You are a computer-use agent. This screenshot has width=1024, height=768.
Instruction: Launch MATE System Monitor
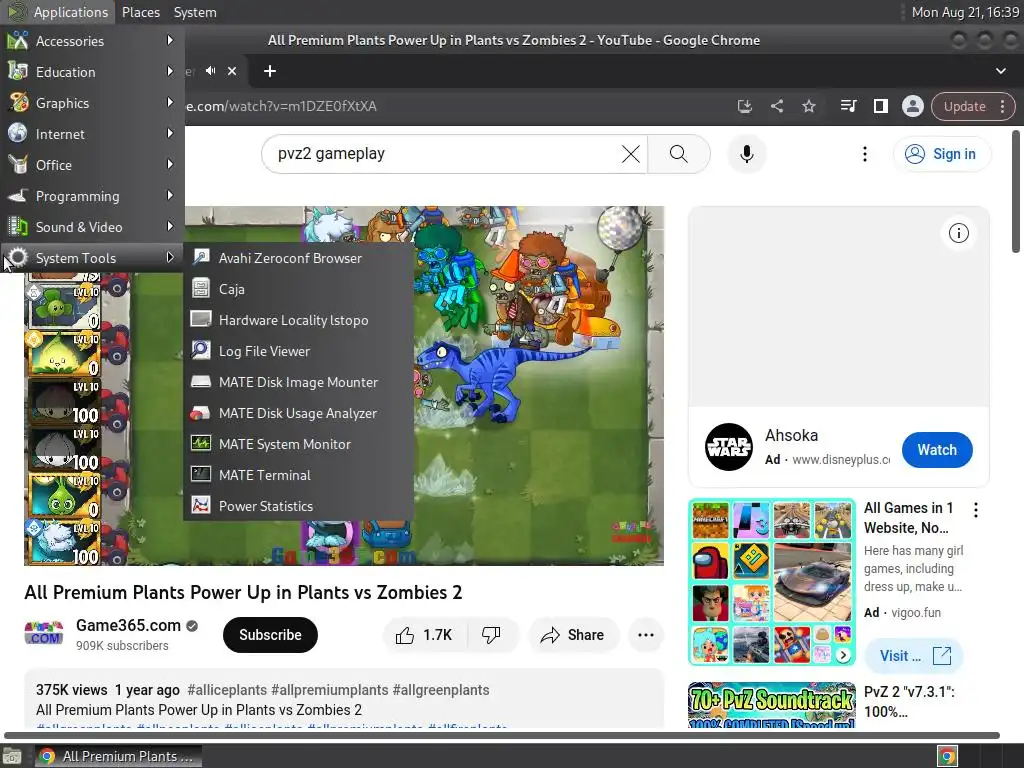(298, 444)
